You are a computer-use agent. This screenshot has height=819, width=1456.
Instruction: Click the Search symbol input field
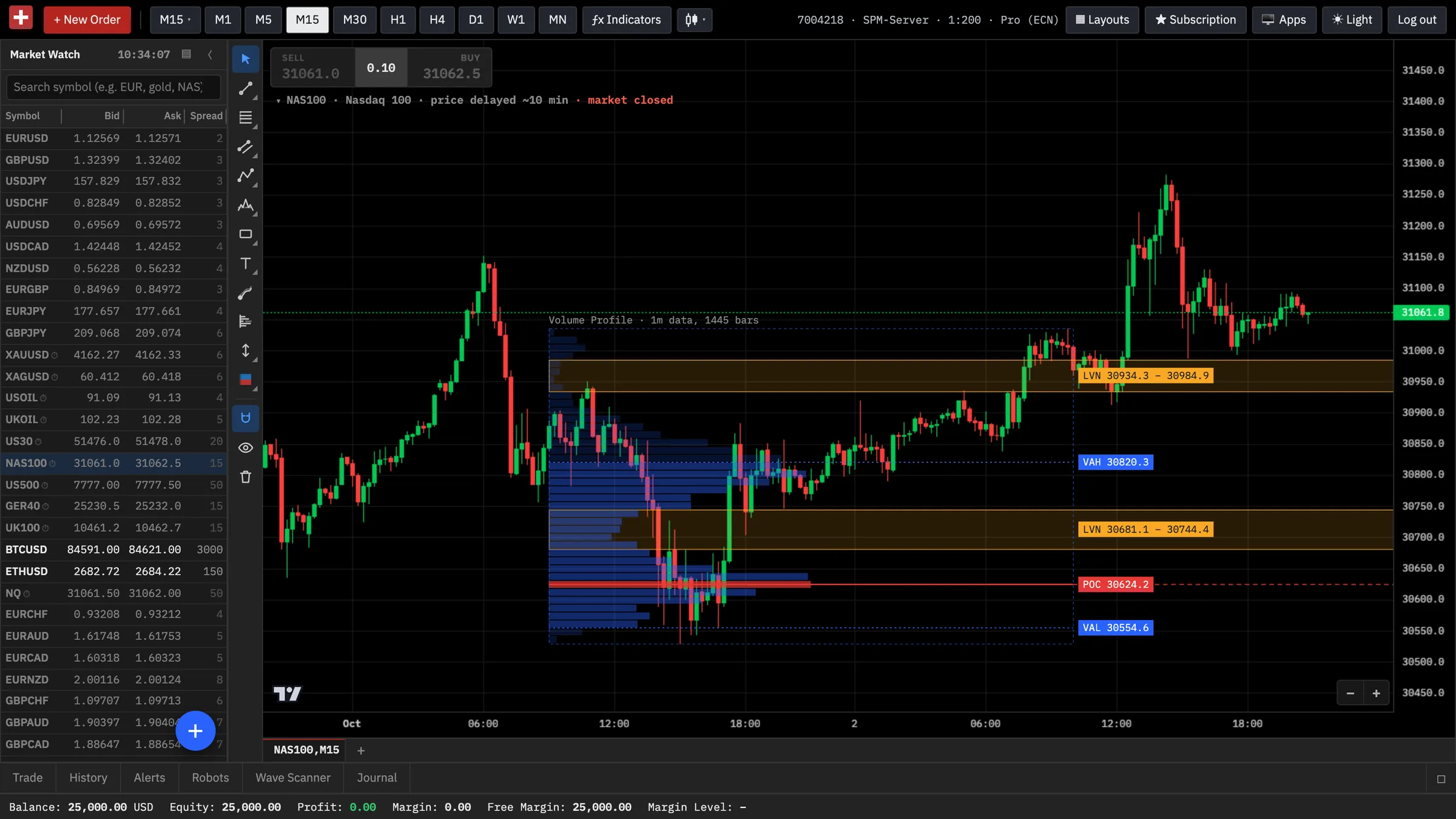coord(113,87)
